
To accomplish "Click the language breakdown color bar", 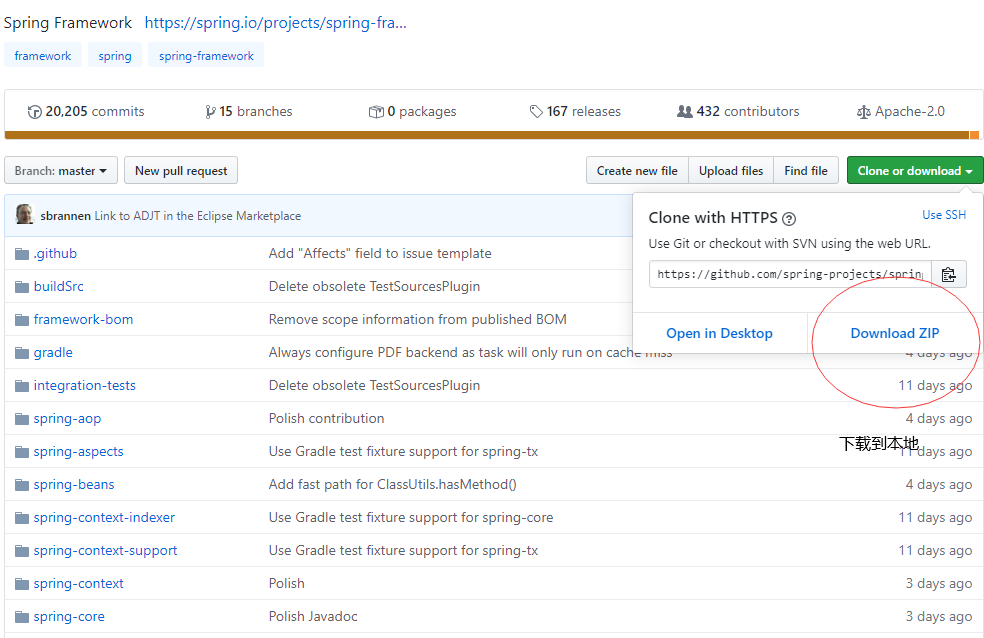I will coord(492,135).
